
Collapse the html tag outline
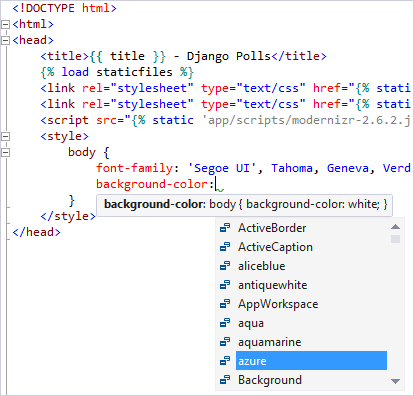click(x=5, y=24)
